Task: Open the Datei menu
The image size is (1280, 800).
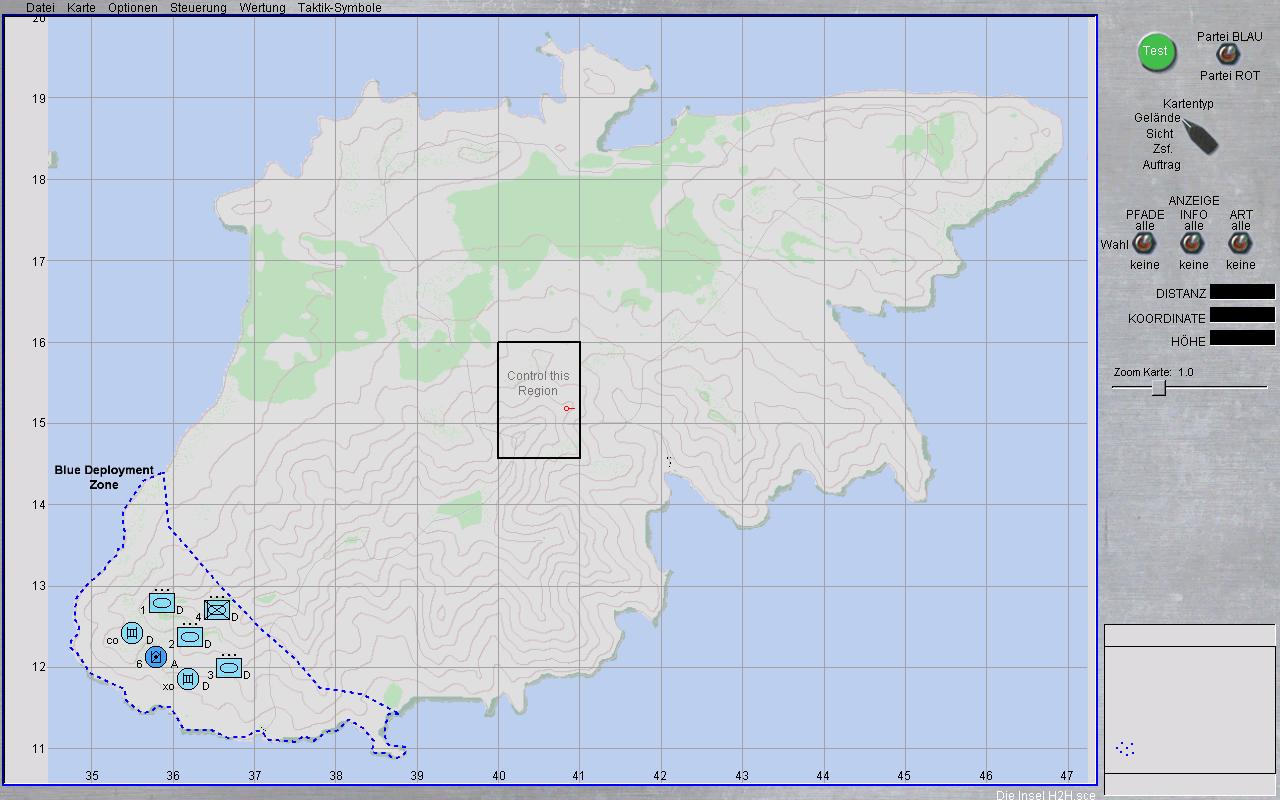Action: (40, 8)
